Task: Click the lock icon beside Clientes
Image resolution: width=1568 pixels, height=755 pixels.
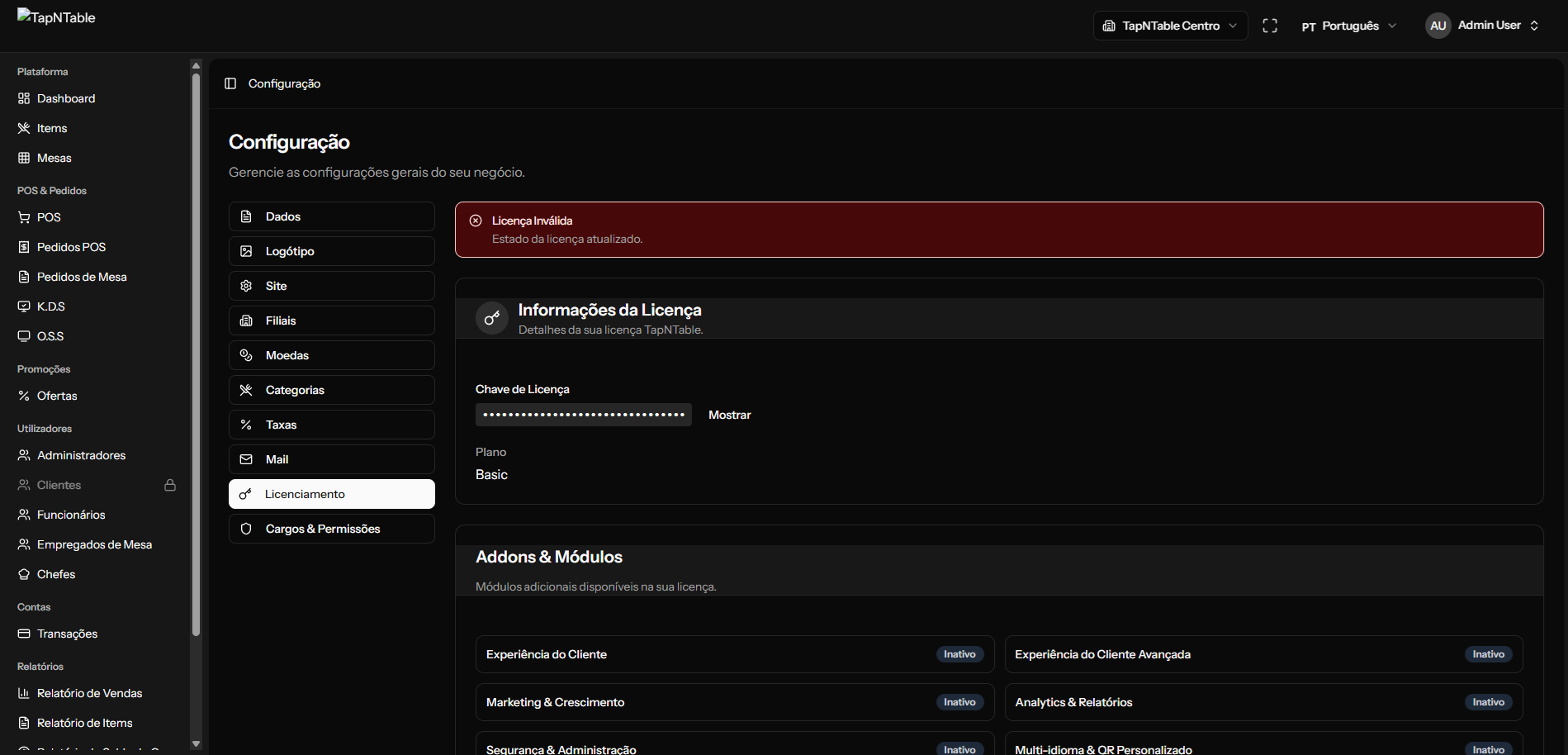Action: coord(170,485)
